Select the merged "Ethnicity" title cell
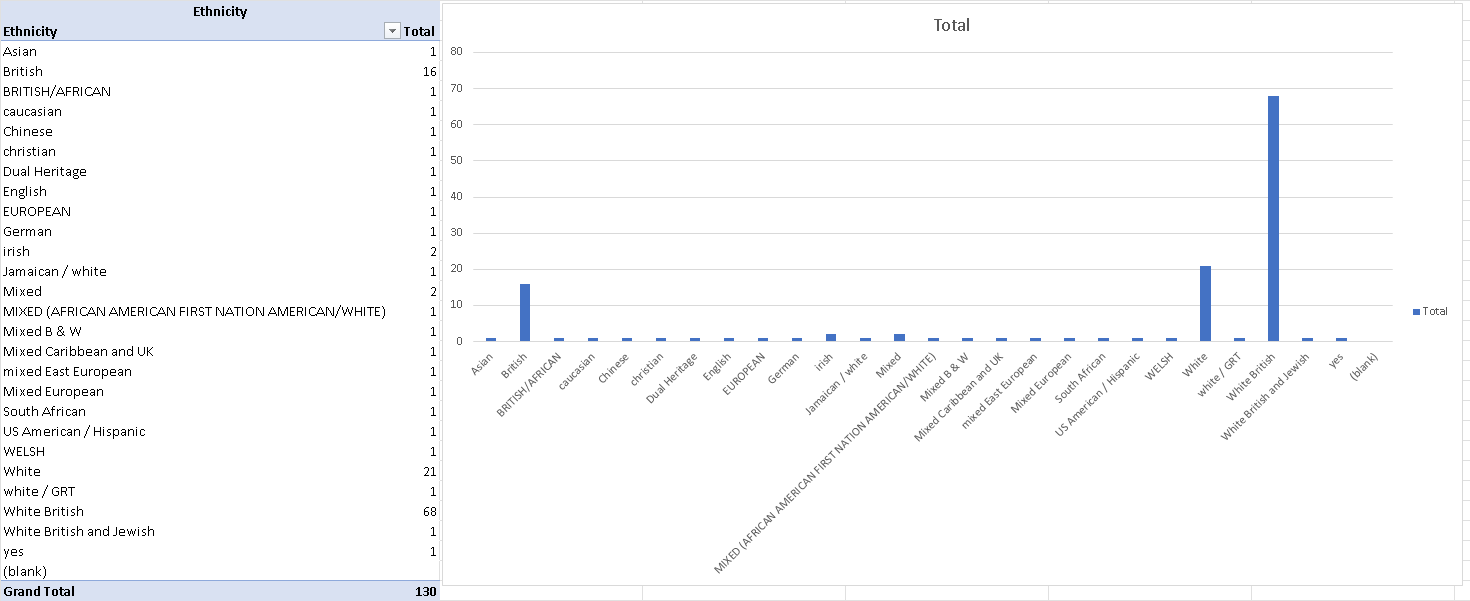The height and width of the screenshot is (601, 1470). (220, 12)
